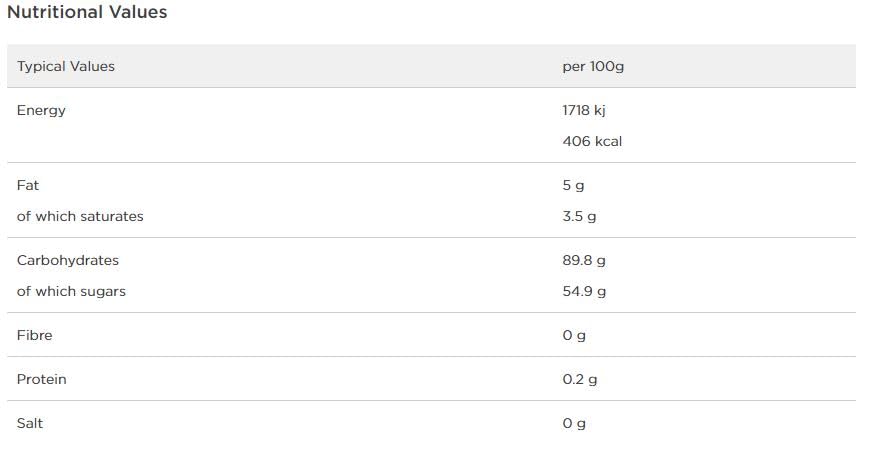Select the 406 kcal energy value
870x459 pixels.
(x=592, y=141)
